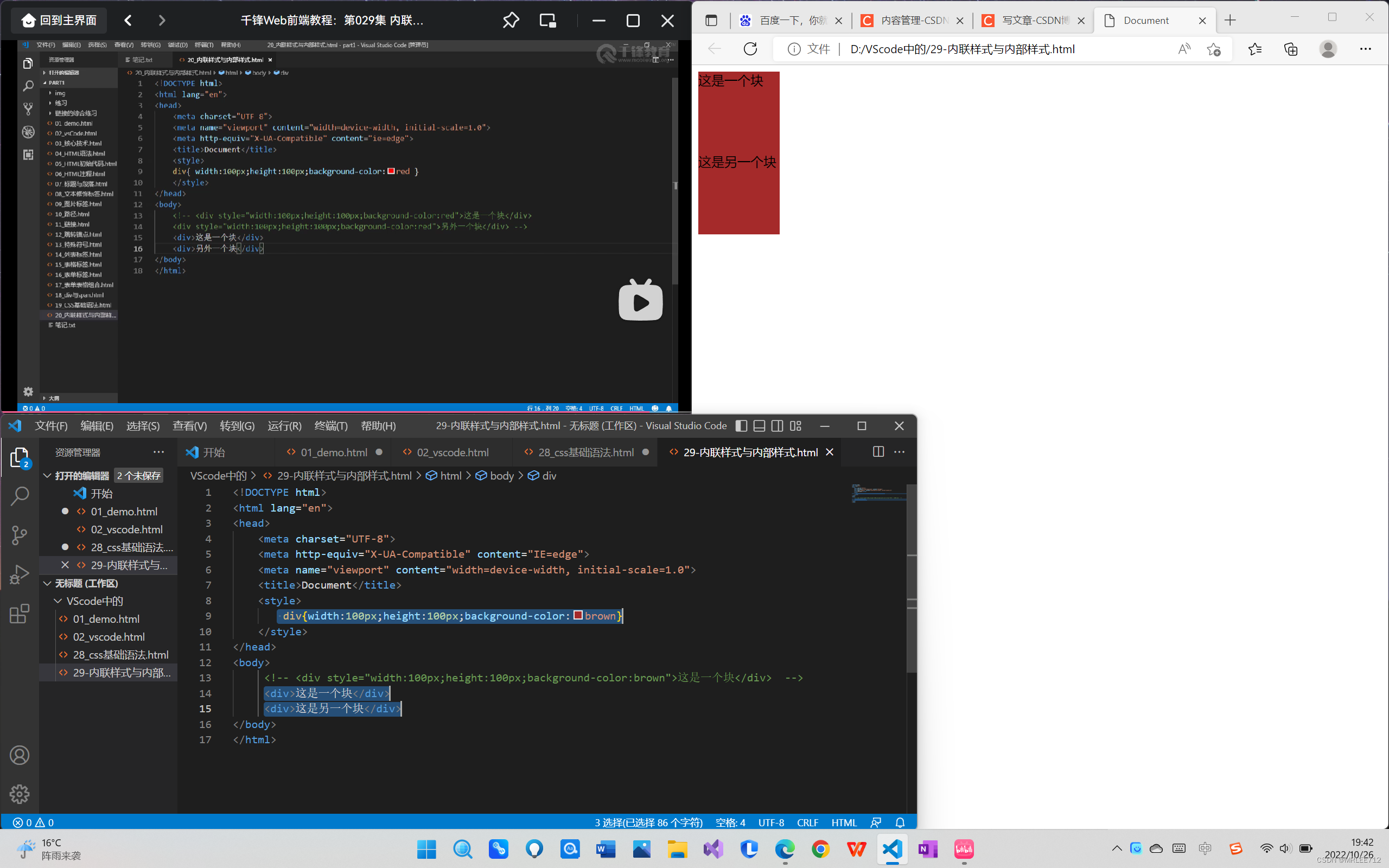Open 文件(F) menu in VS Code
This screenshot has height=868, width=1389.
(x=51, y=425)
